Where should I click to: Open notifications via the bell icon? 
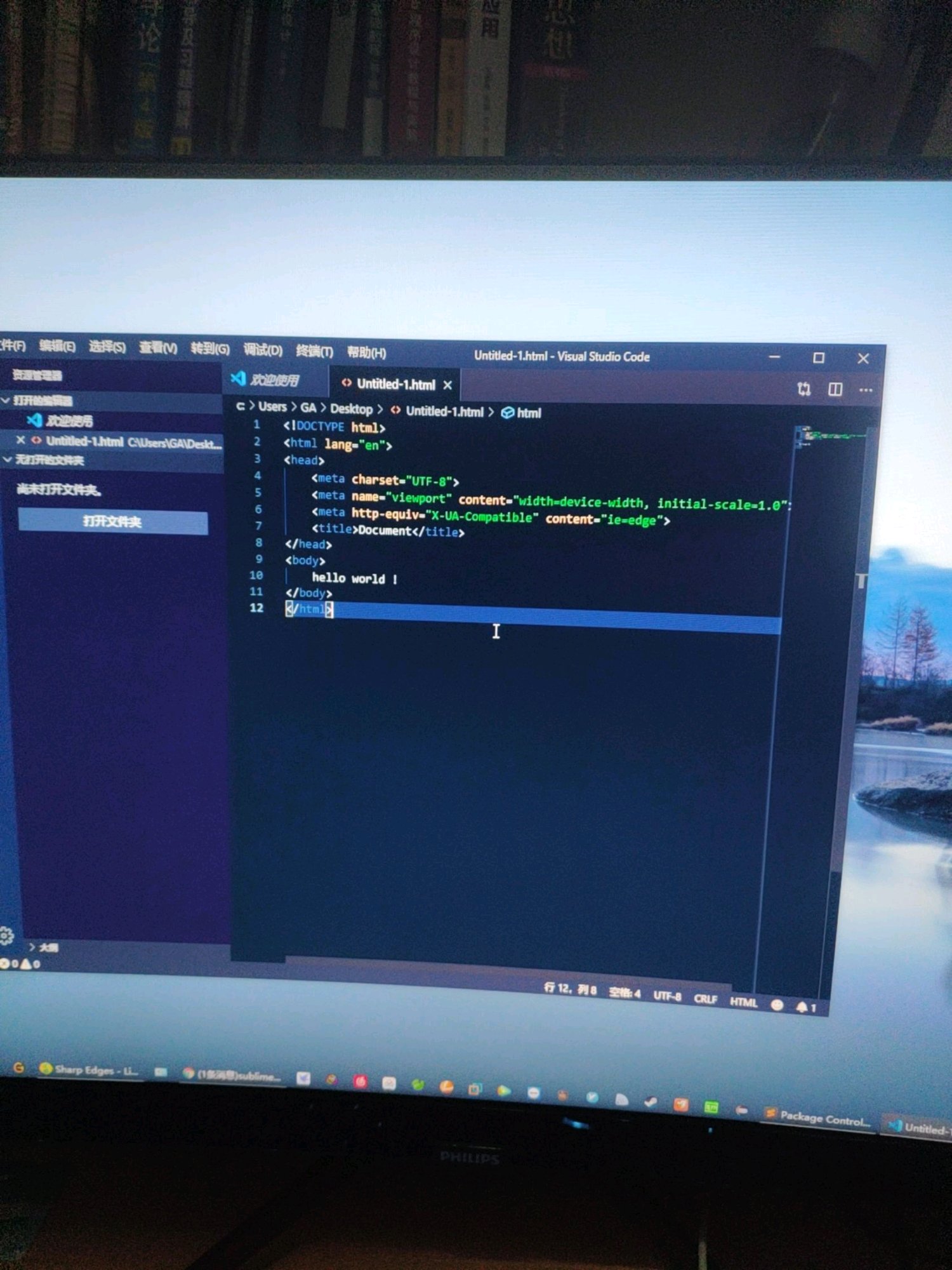coord(806,1006)
